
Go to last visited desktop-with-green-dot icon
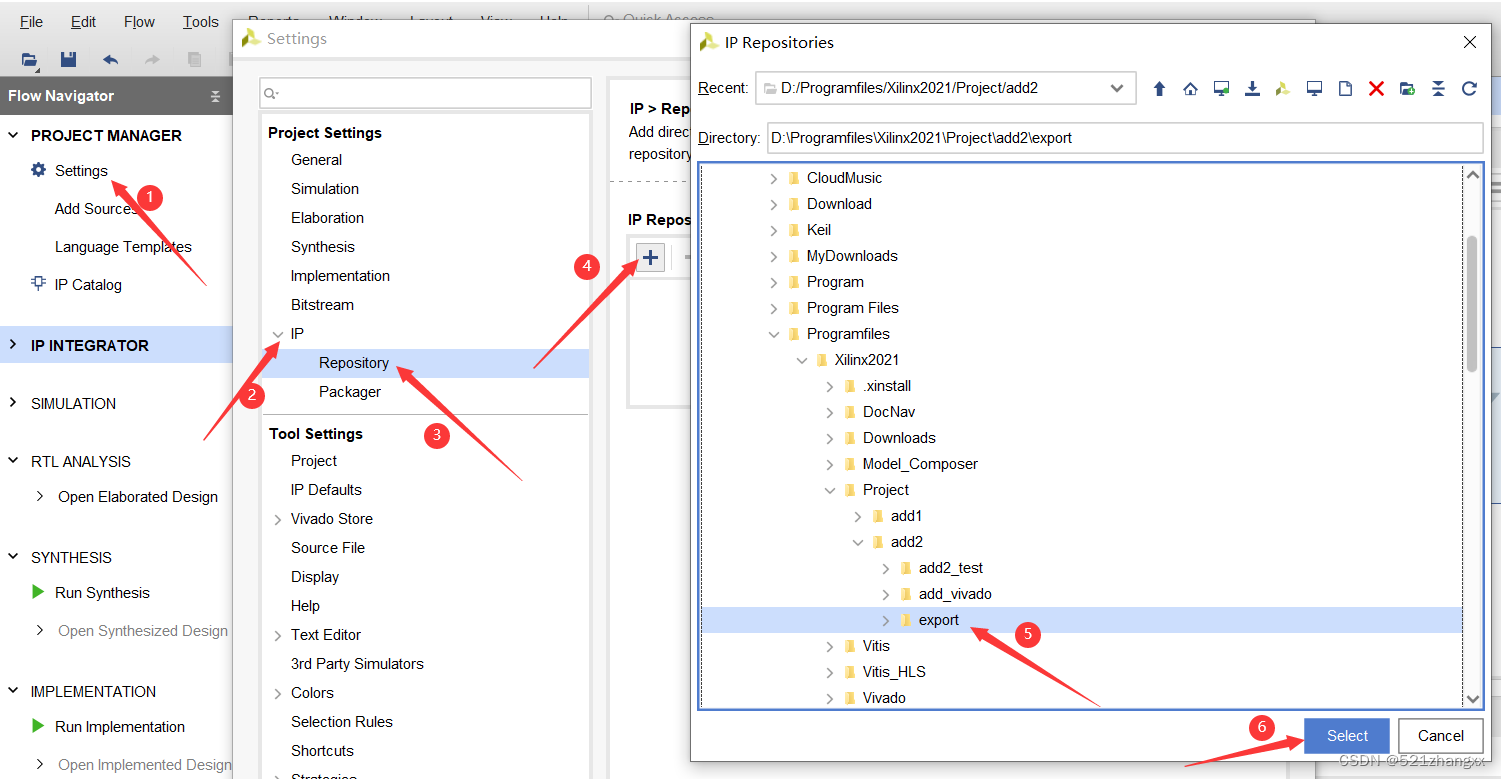pyautogui.click(x=1221, y=89)
